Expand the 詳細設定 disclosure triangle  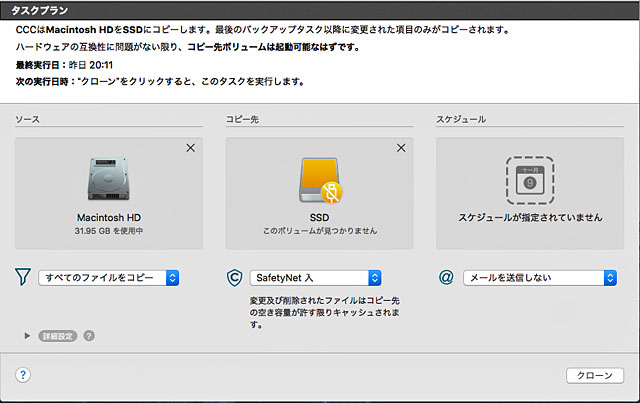(27, 336)
